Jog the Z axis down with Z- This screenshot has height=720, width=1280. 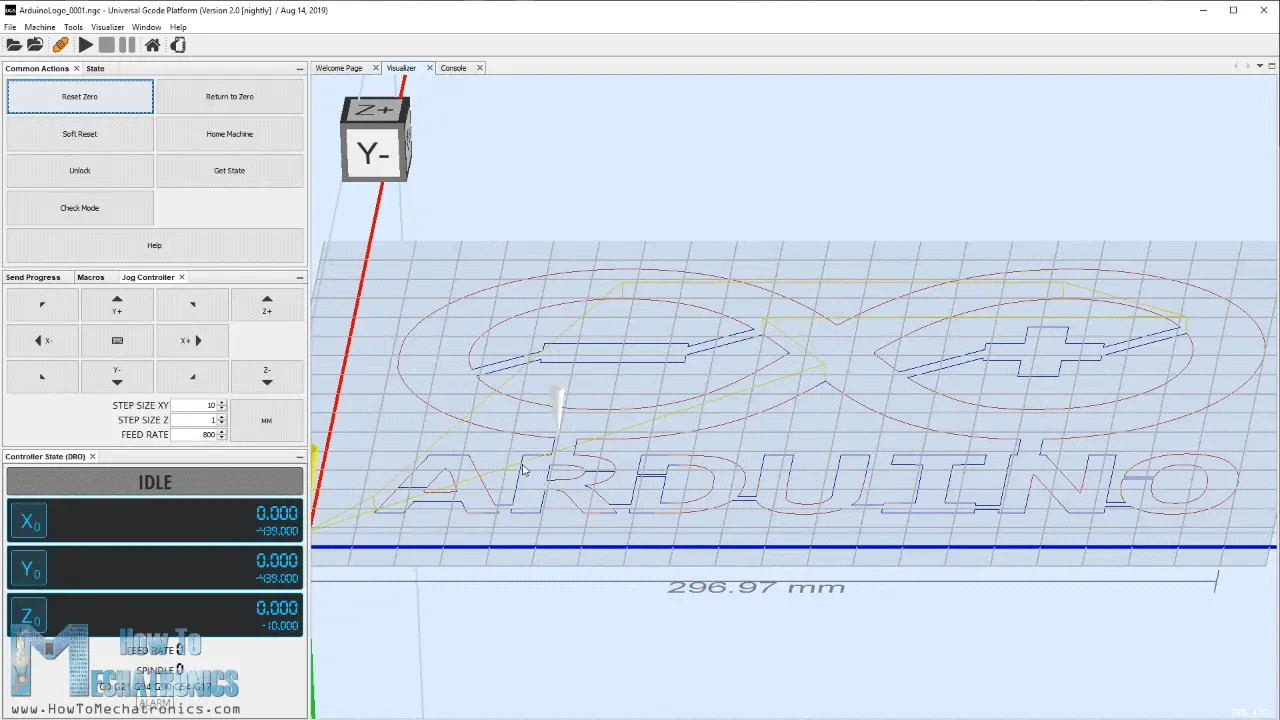(266, 376)
